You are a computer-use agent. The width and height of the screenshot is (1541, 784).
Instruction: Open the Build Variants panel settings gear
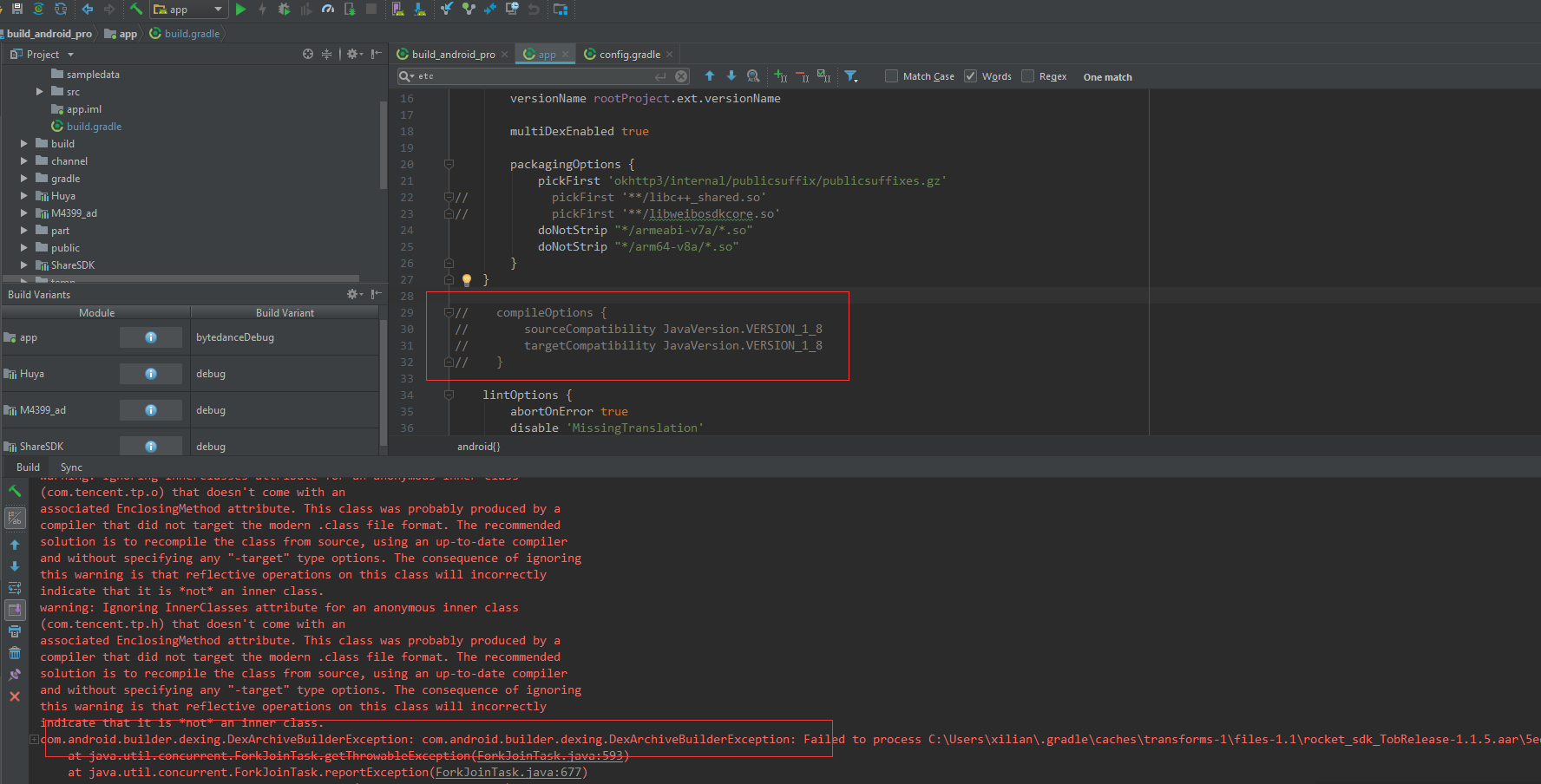tap(354, 294)
